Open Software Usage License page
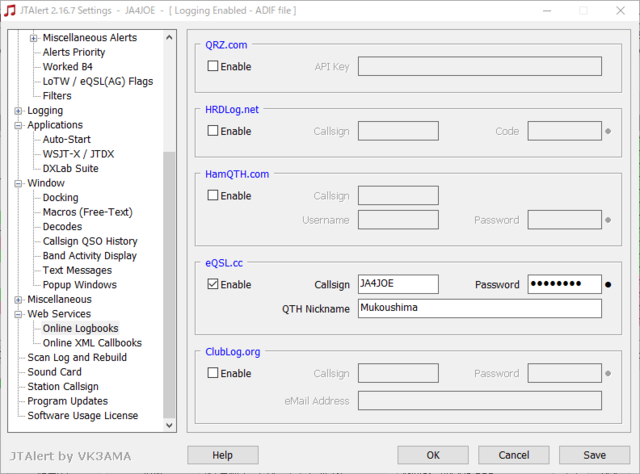 83,415
